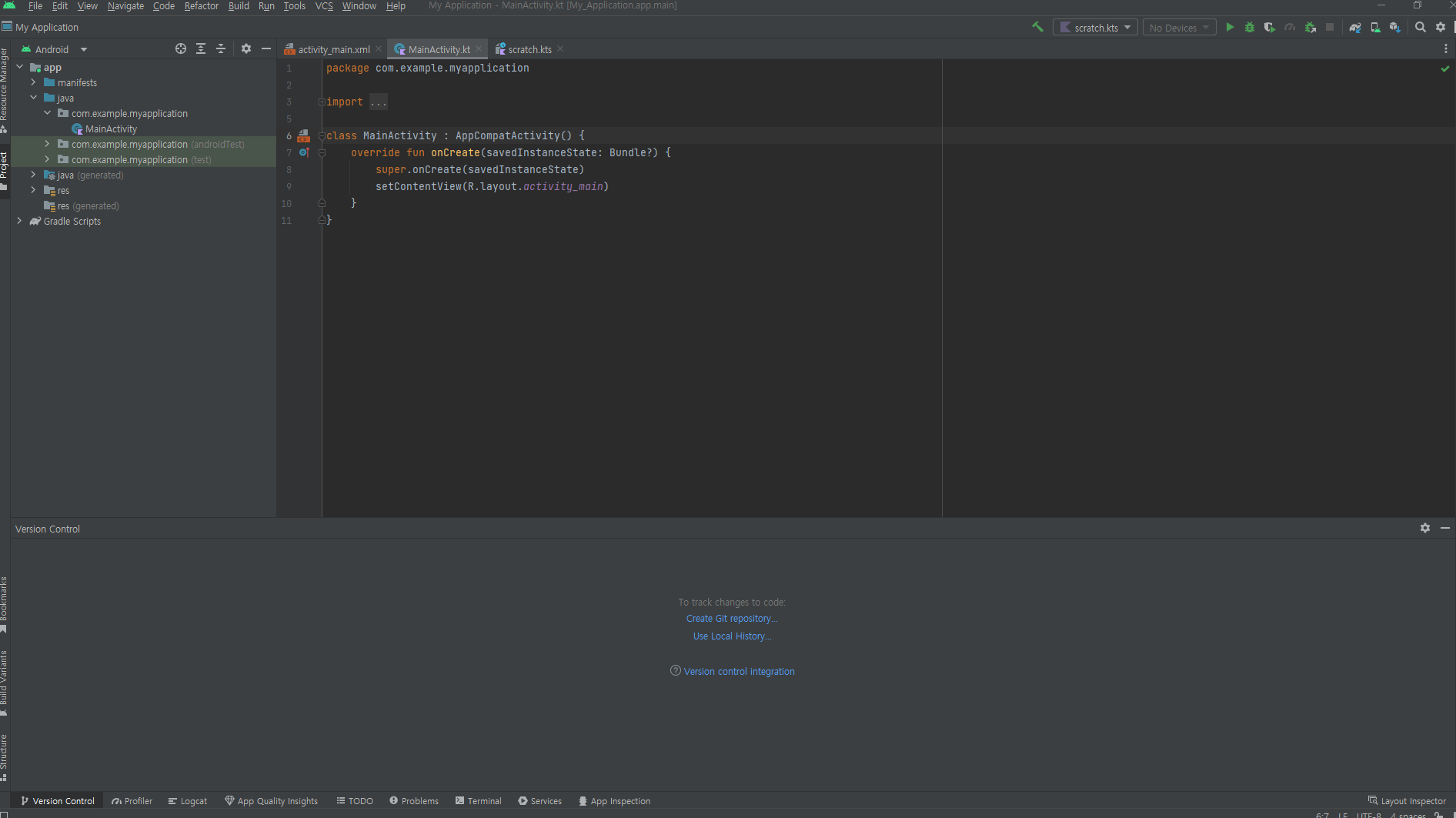Viewport: 1456px width, 818px height.
Task: Hide the Project tool window
Action: click(266, 48)
